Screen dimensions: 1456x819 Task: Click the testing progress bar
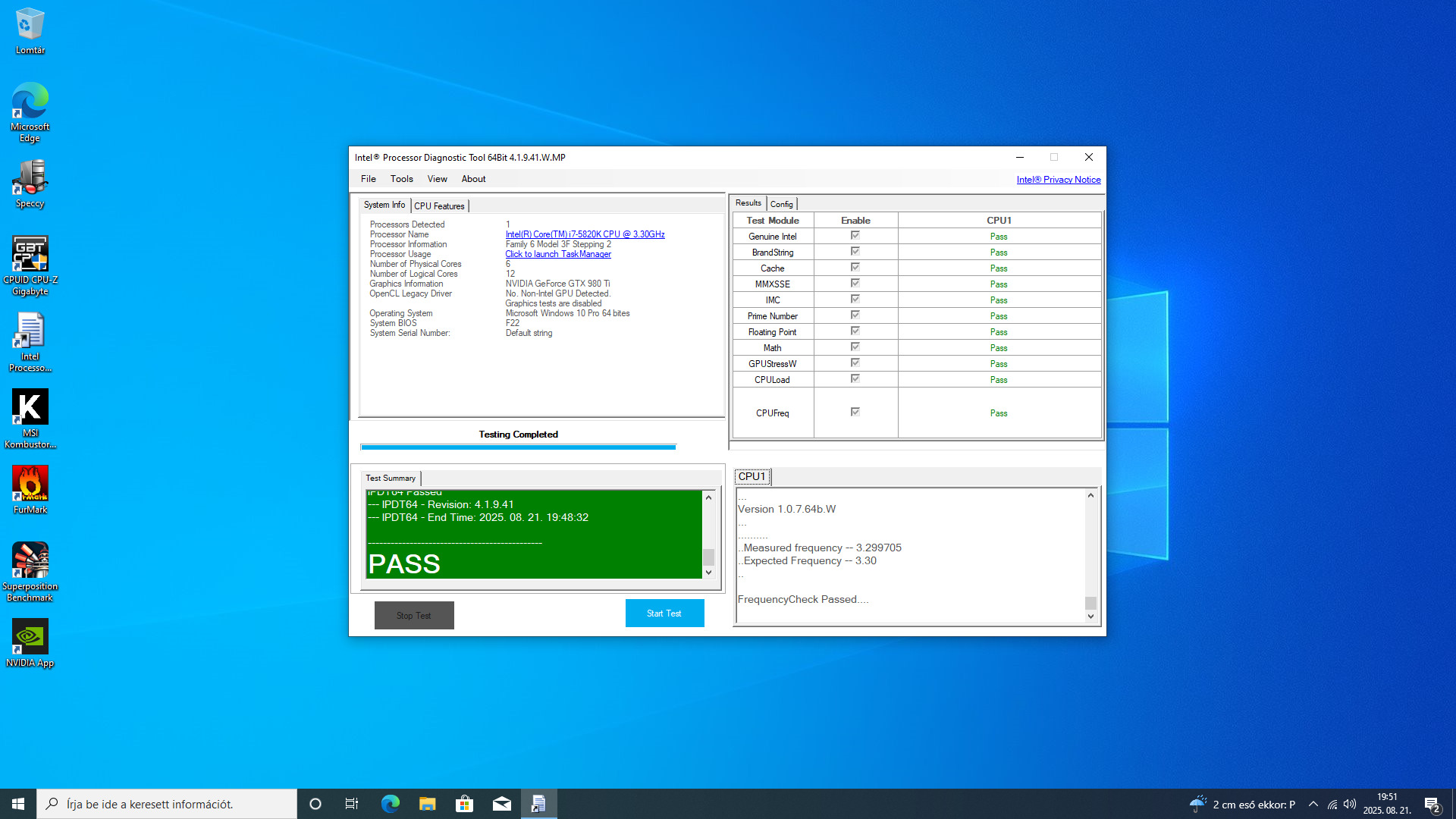518,447
